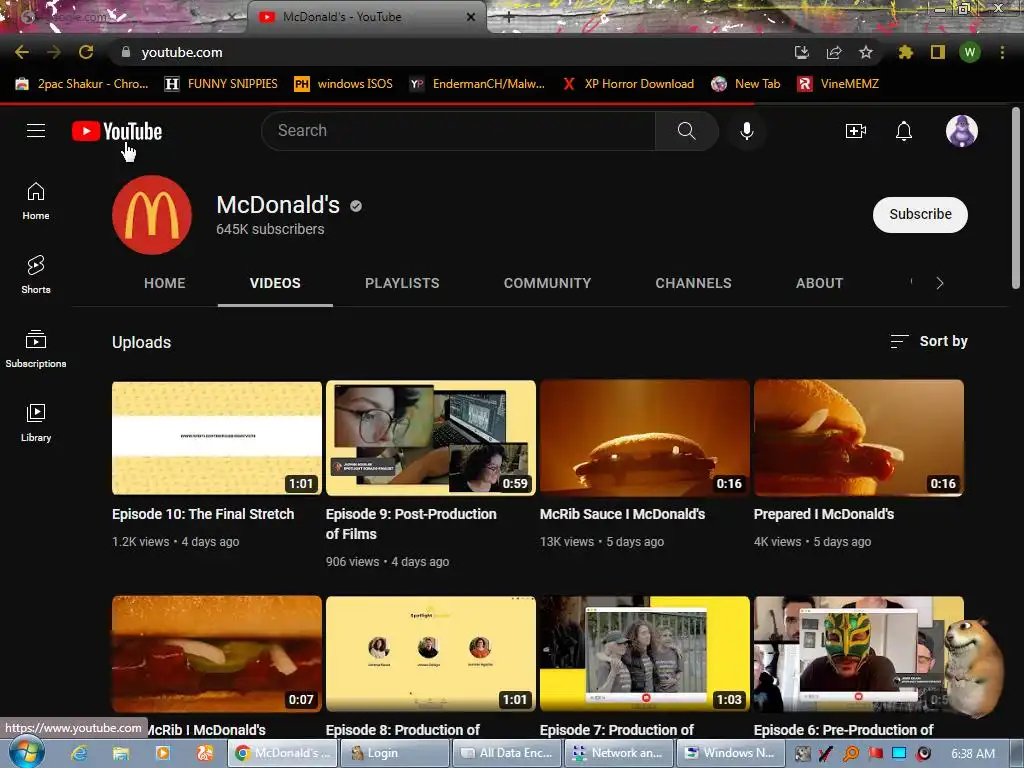Click the browser forward arrow
The width and height of the screenshot is (1024, 768).
pyautogui.click(x=54, y=52)
